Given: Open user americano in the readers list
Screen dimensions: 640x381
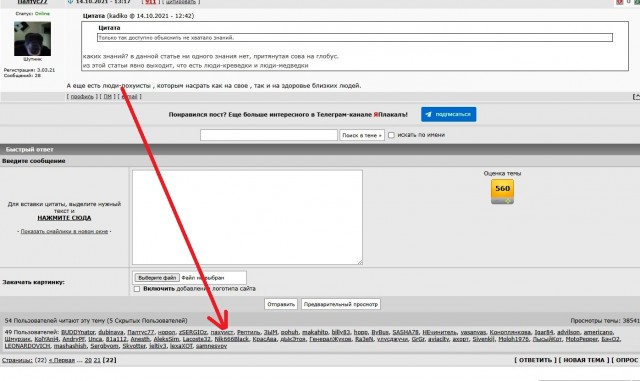Looking at the screenshot, I should pyautogui.click(x=598, y=332).
